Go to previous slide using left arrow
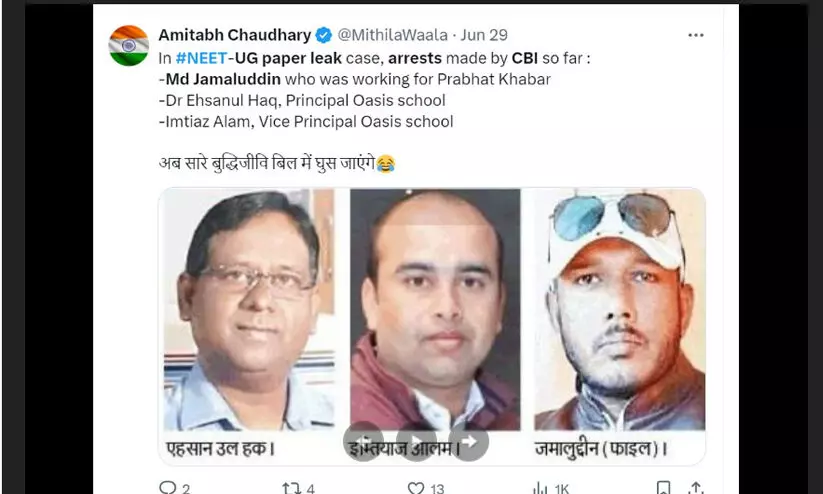Screen dimensions: 823x494 coord(363,442)
